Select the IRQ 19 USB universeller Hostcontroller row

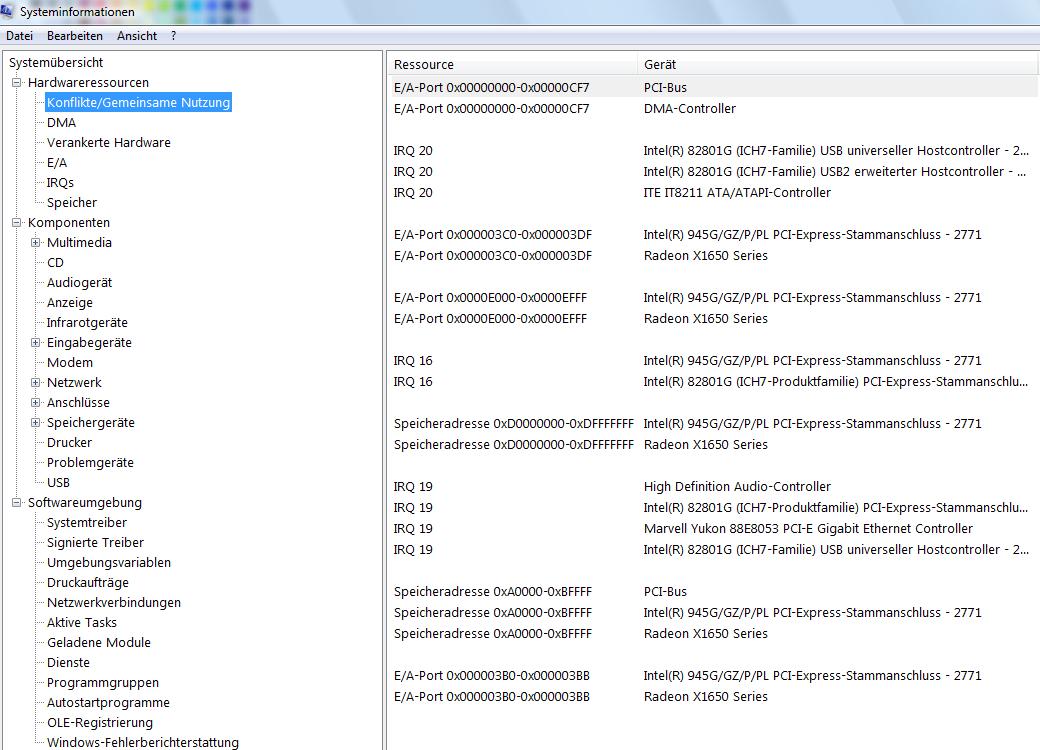pyautogui.click(x=712, y=549)
